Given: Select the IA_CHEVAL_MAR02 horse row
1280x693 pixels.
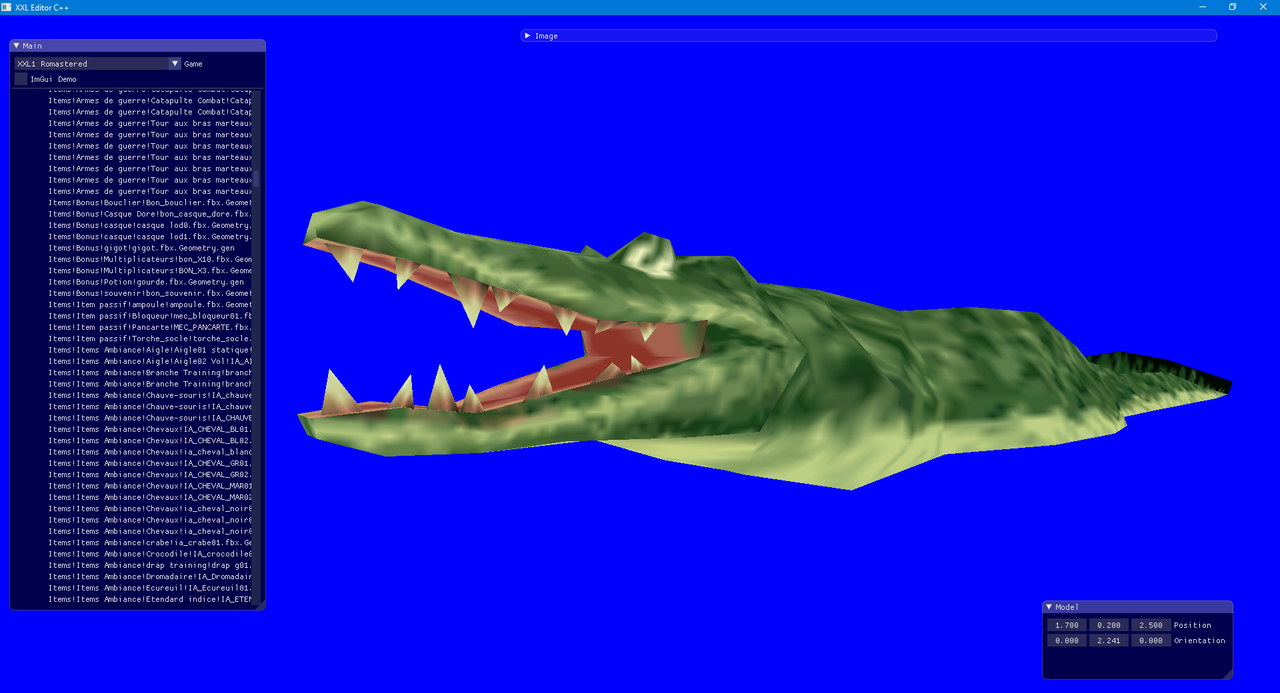Looking at the screenshot, I should click(150, 497).
